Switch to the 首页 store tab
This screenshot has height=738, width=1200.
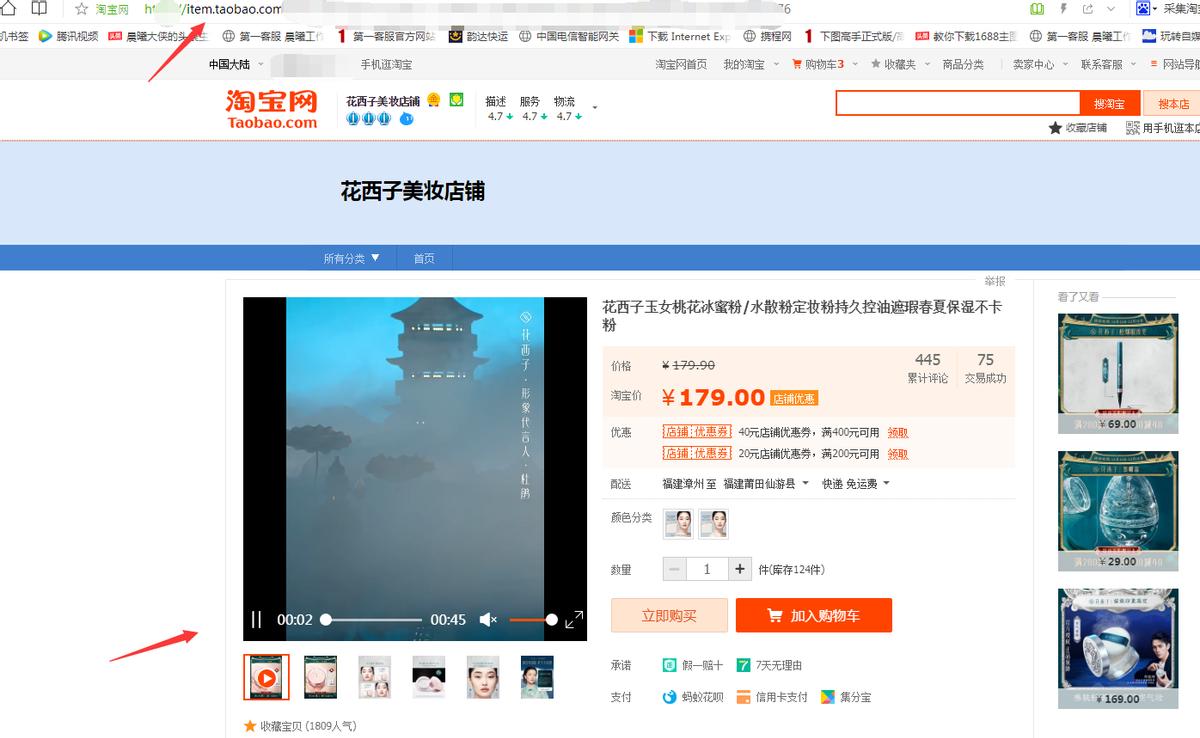(423, 257)
